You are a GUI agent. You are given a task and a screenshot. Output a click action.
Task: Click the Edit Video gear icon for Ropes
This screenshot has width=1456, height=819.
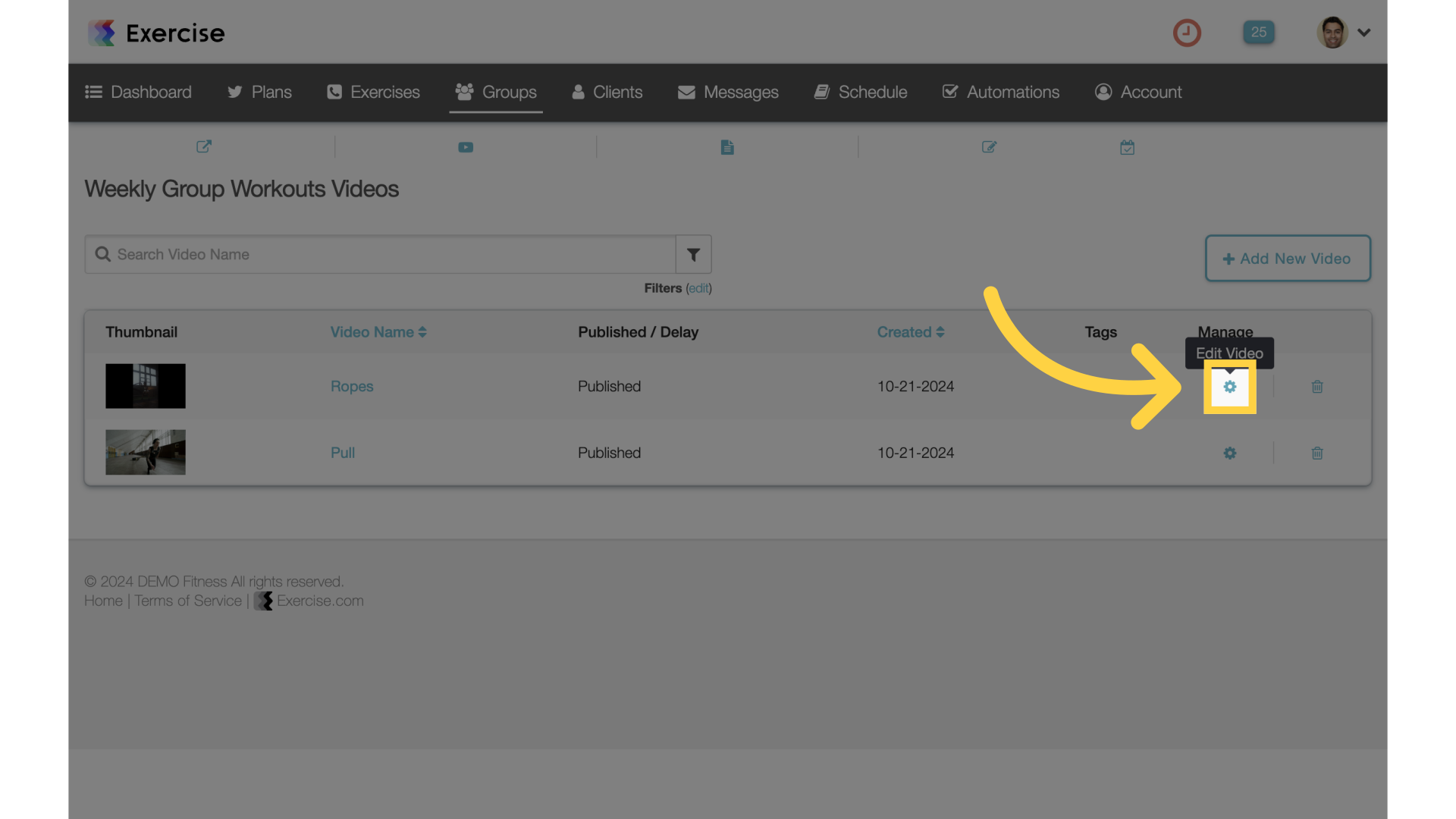click(x=1229, y=387)
